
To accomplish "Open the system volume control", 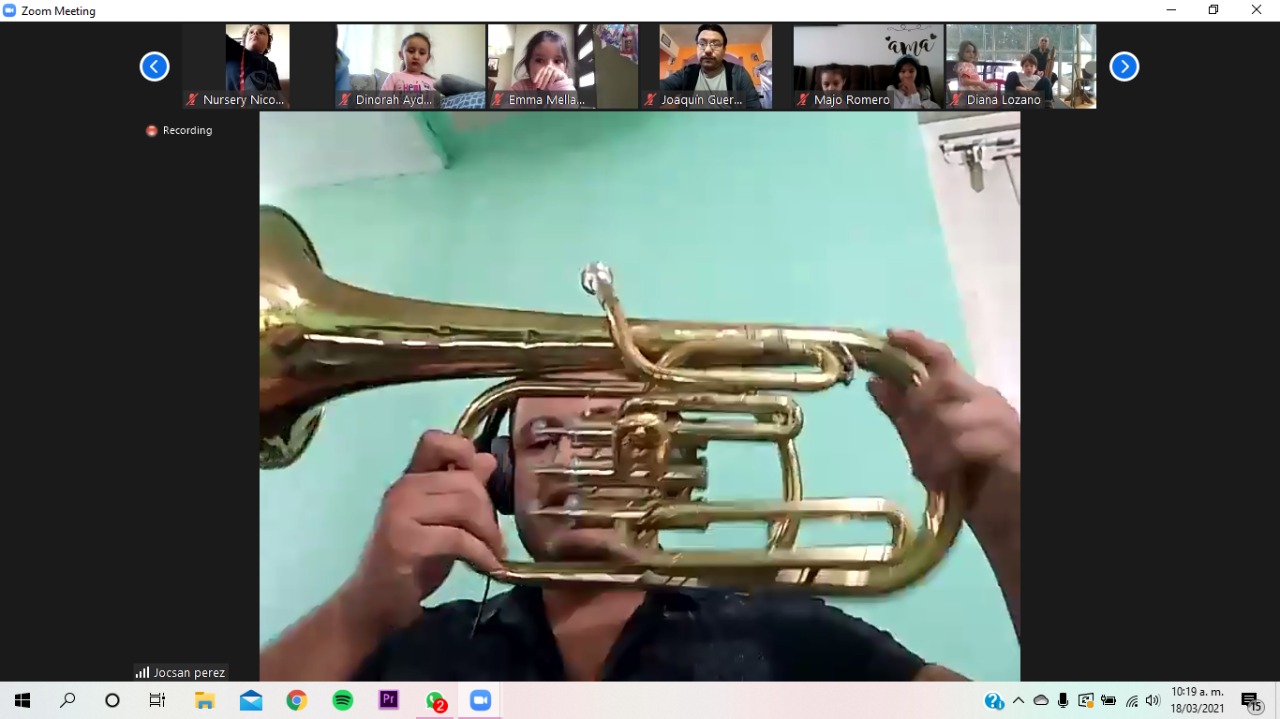I will click(x=1153, y=700).
